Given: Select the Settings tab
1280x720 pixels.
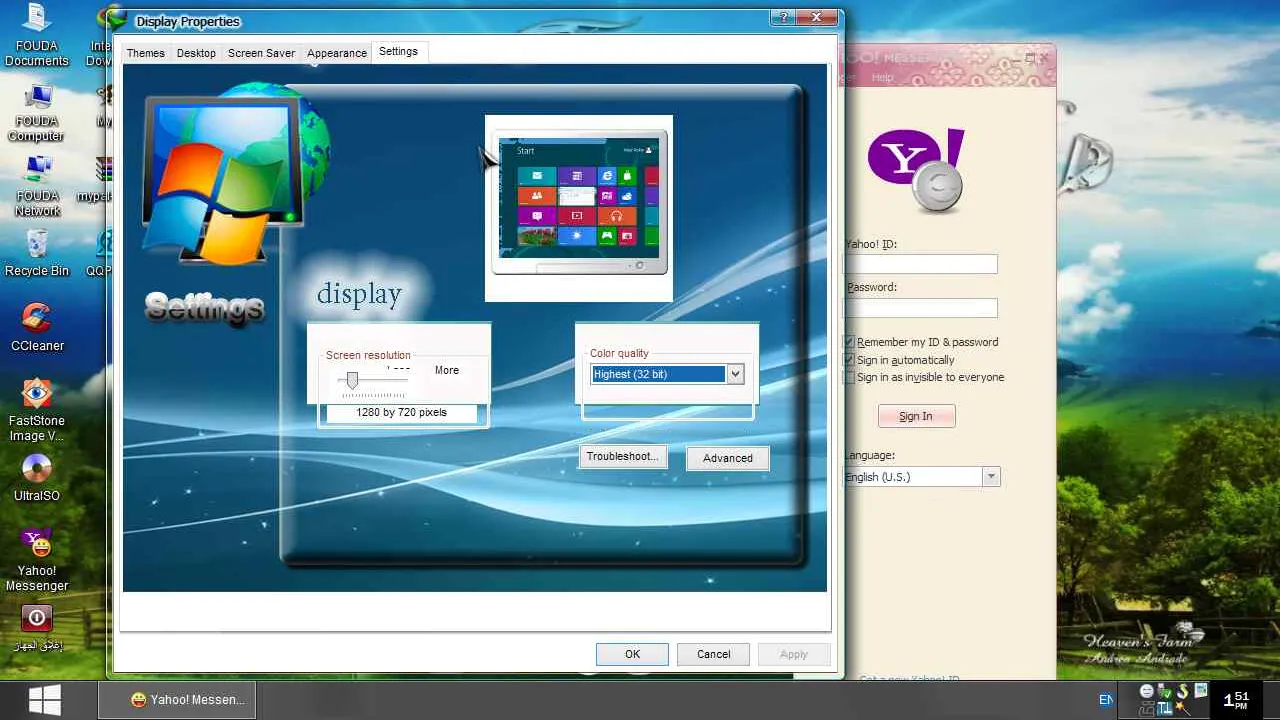Looking at the screenshot, I should (x=399, y=51).
